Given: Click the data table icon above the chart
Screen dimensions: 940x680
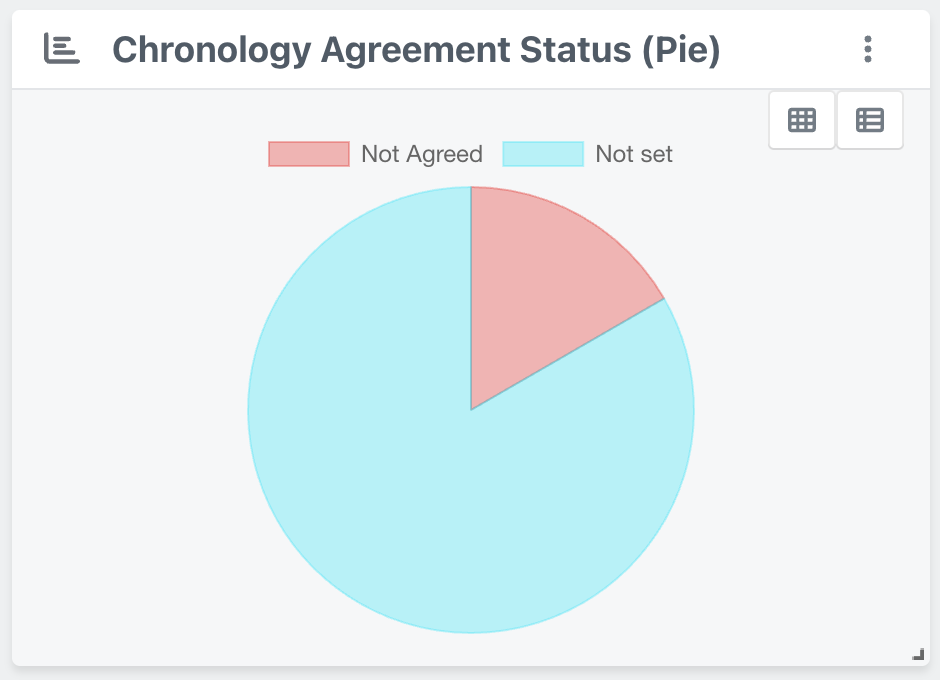Looking at the screenshot, I should (x=801, y=119).
